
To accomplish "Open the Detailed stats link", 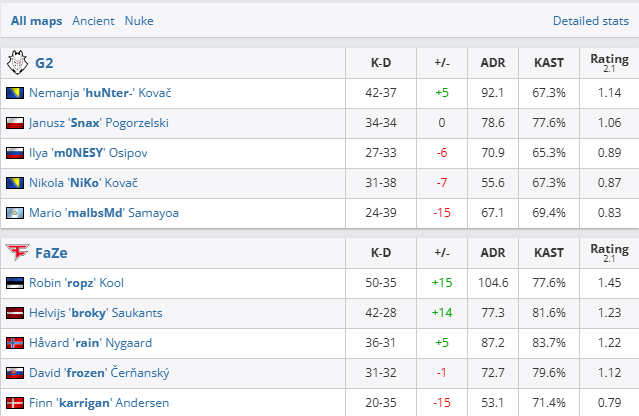I will pyautogui.click(x=591, y=21).
